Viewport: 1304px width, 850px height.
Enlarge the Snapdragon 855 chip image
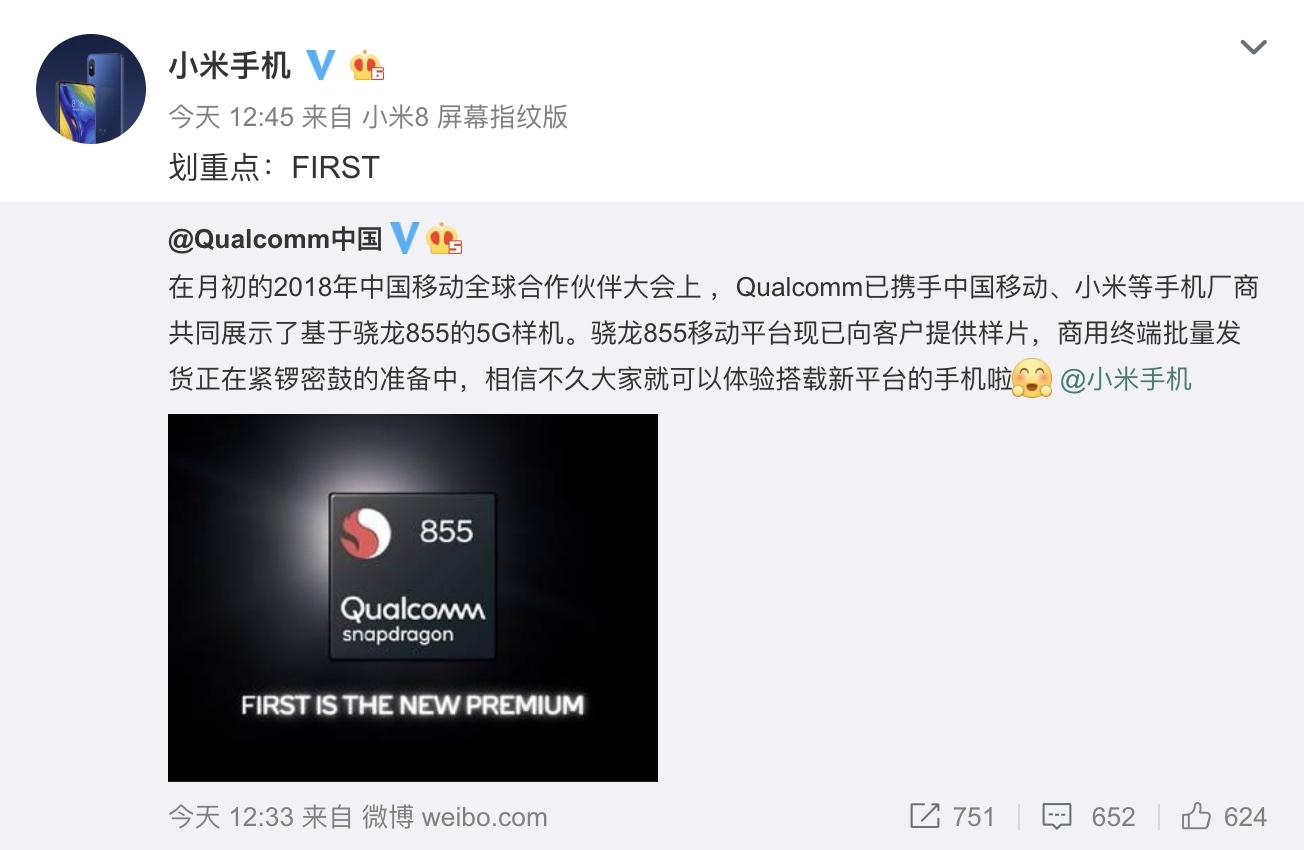pos(413,597)
